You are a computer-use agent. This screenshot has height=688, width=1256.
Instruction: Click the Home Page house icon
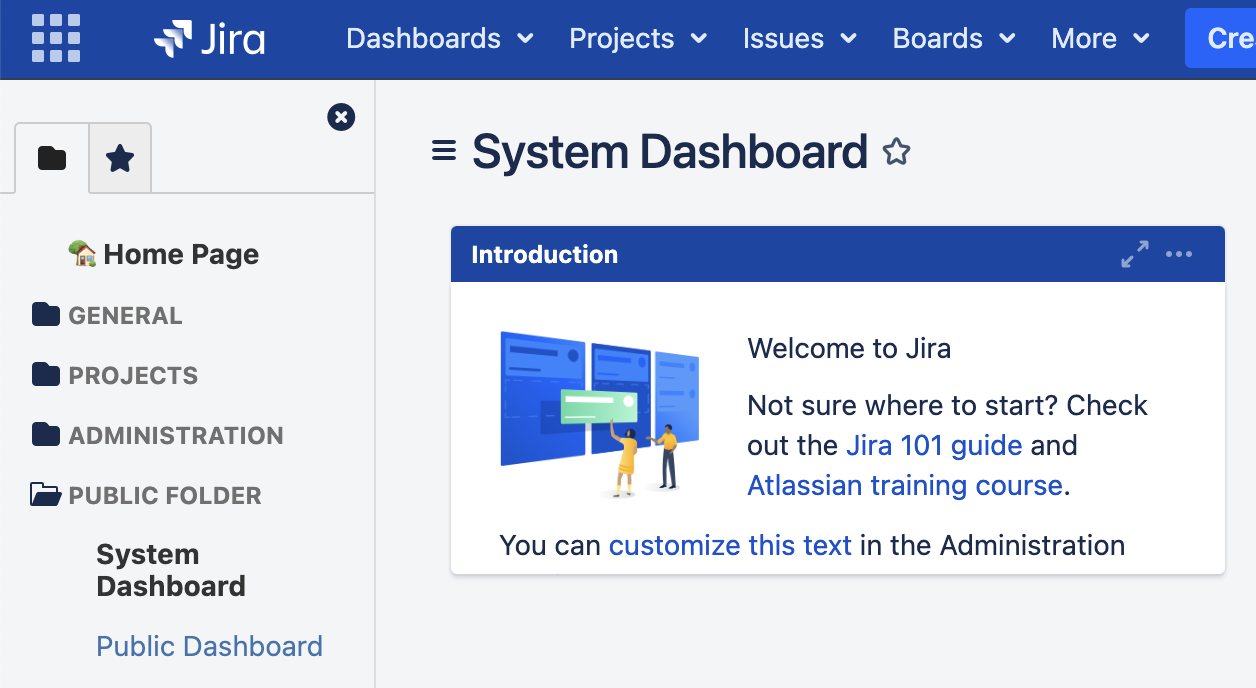(x=84, y=253)
